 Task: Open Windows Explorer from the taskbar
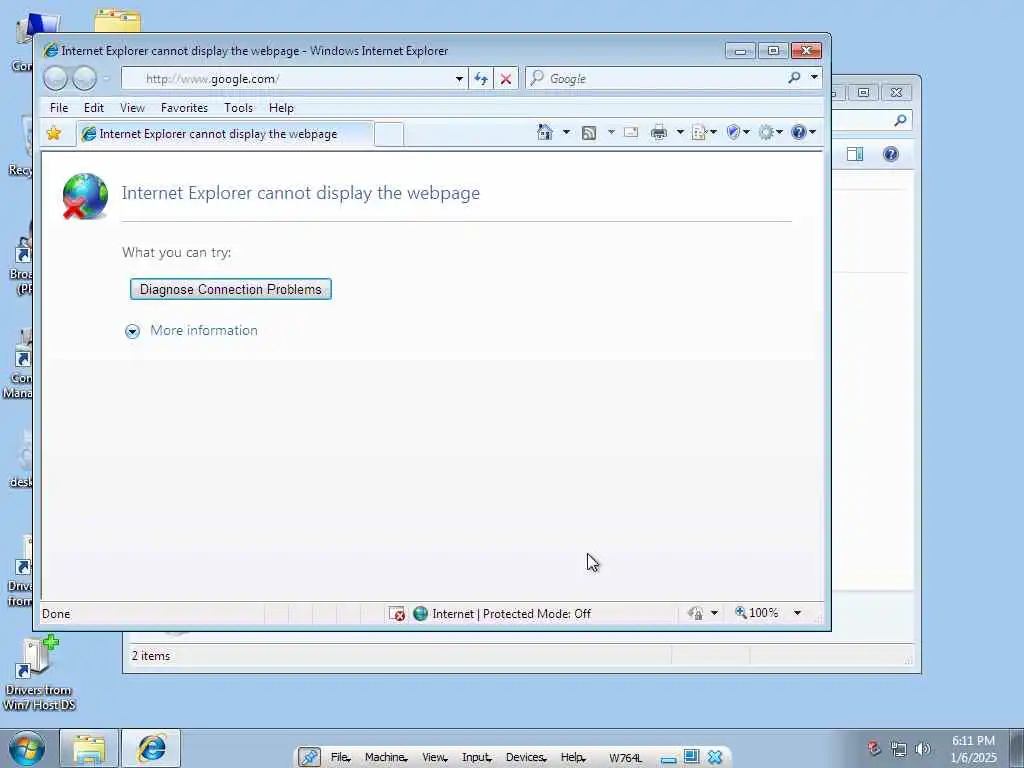[89, 748]
